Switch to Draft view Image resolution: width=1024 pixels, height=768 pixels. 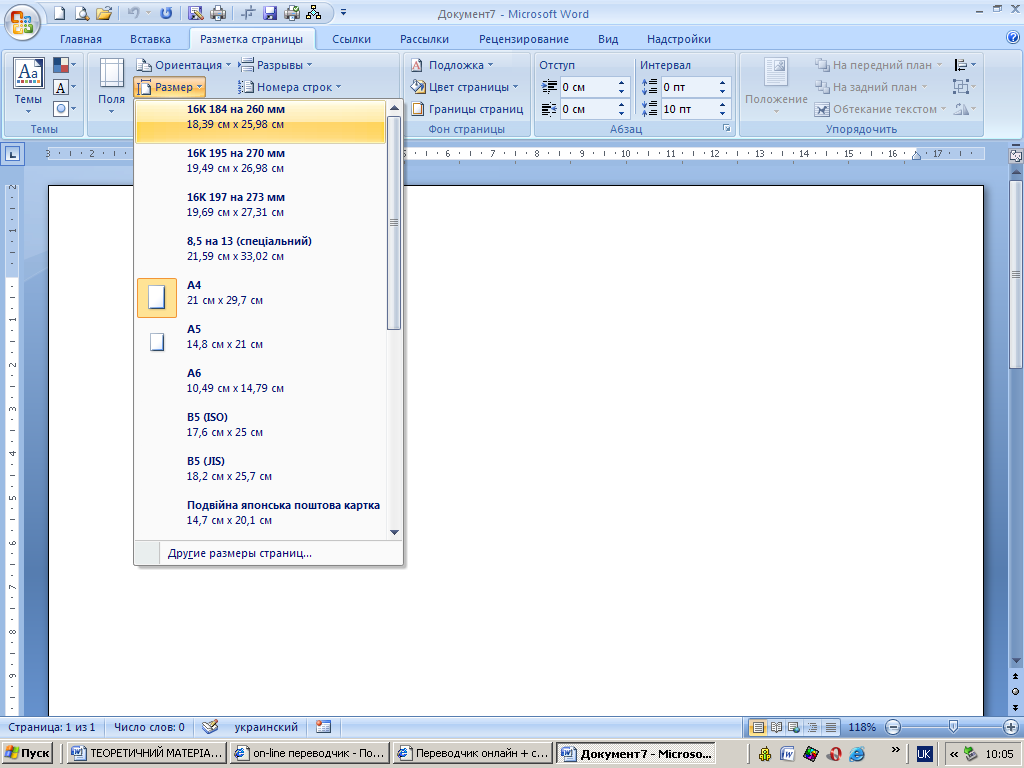point(831,727)
